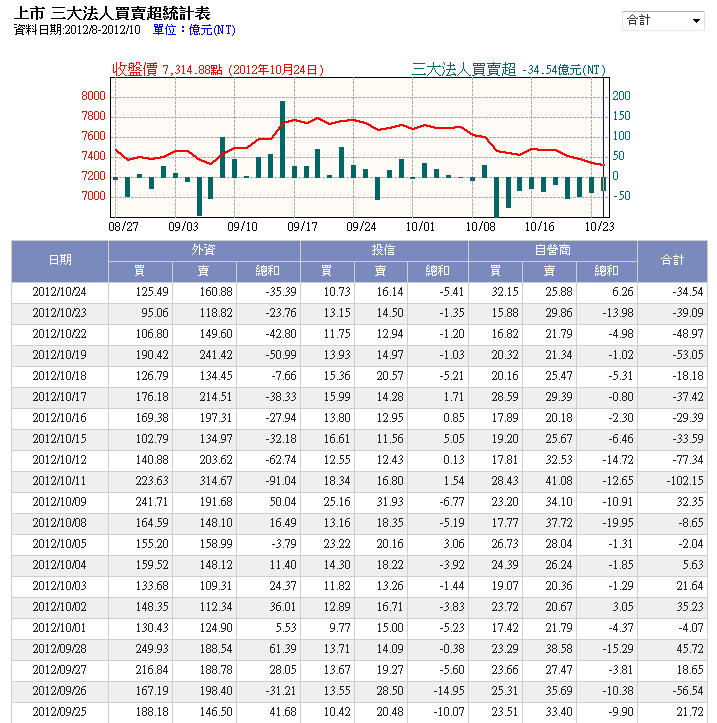Viewport: 717px width, 723px height.
Task: Select the 2012/10/22 date cell
Action: [x=60, y=334]
